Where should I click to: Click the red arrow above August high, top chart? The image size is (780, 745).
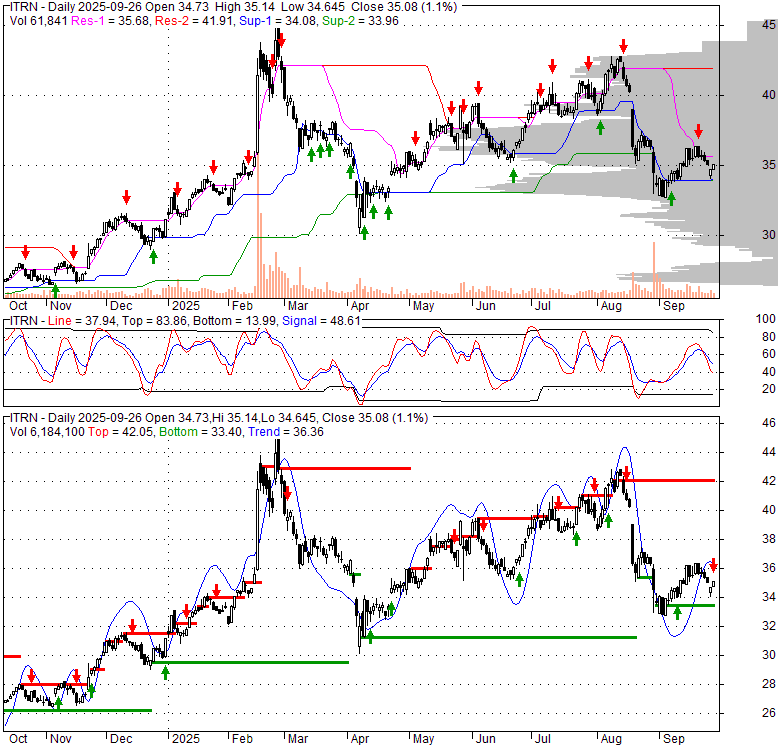[x=623, y=47]
